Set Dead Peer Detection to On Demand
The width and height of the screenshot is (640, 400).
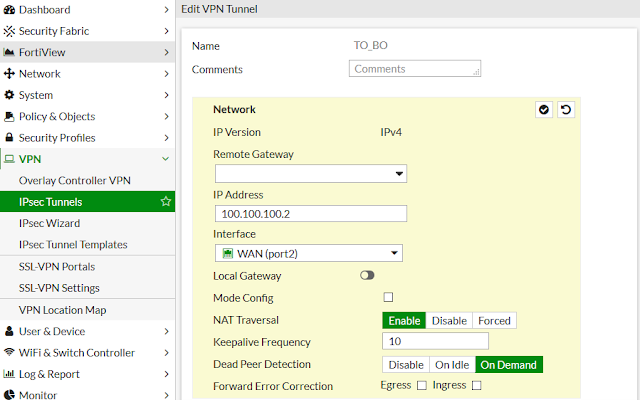tap(509, 364)
